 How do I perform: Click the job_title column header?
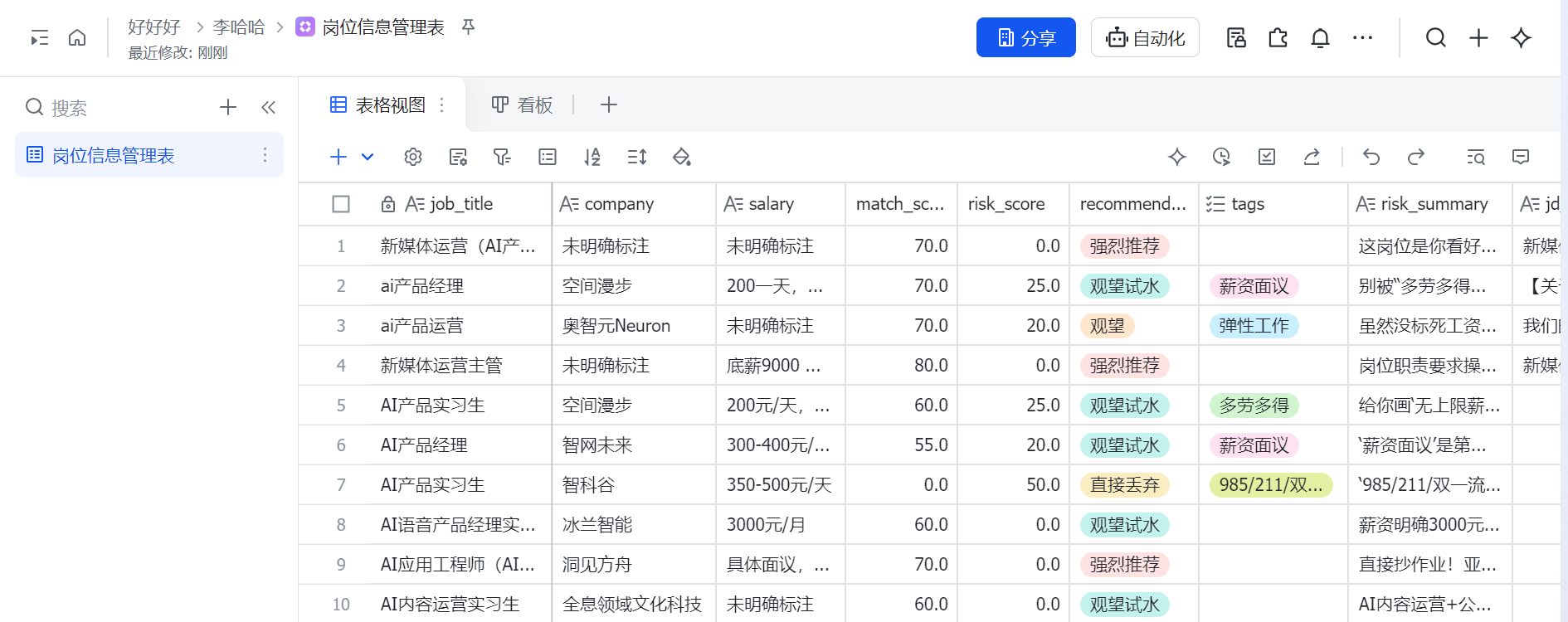(x=460, y=204)
